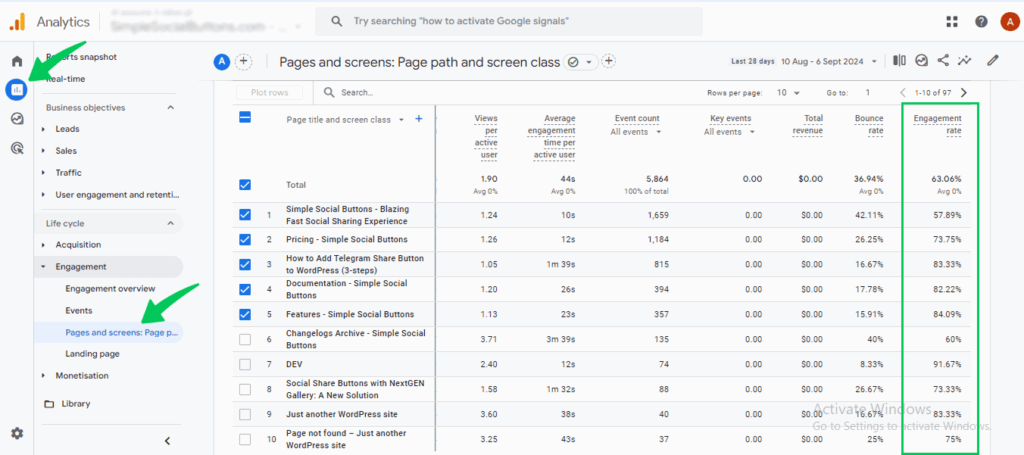This screenshot has width=1024, height=455.
Task: Open the Events report
Action: [x=79, y=311]
